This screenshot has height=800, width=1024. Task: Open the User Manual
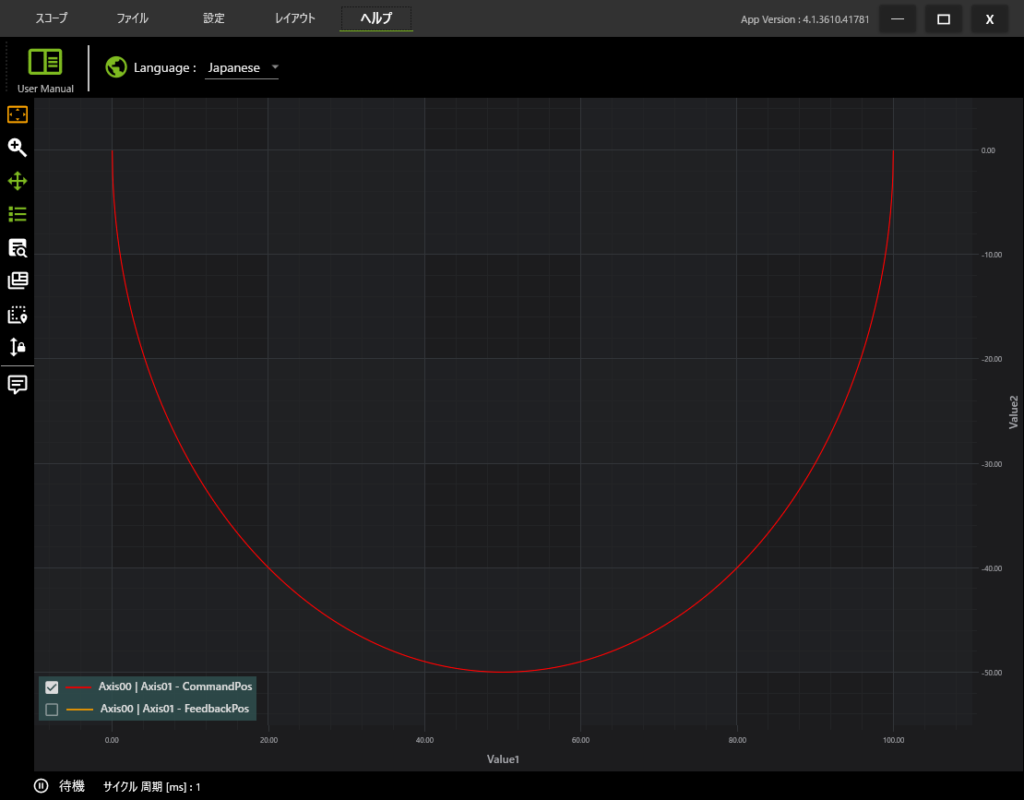(x=45, y=68)
